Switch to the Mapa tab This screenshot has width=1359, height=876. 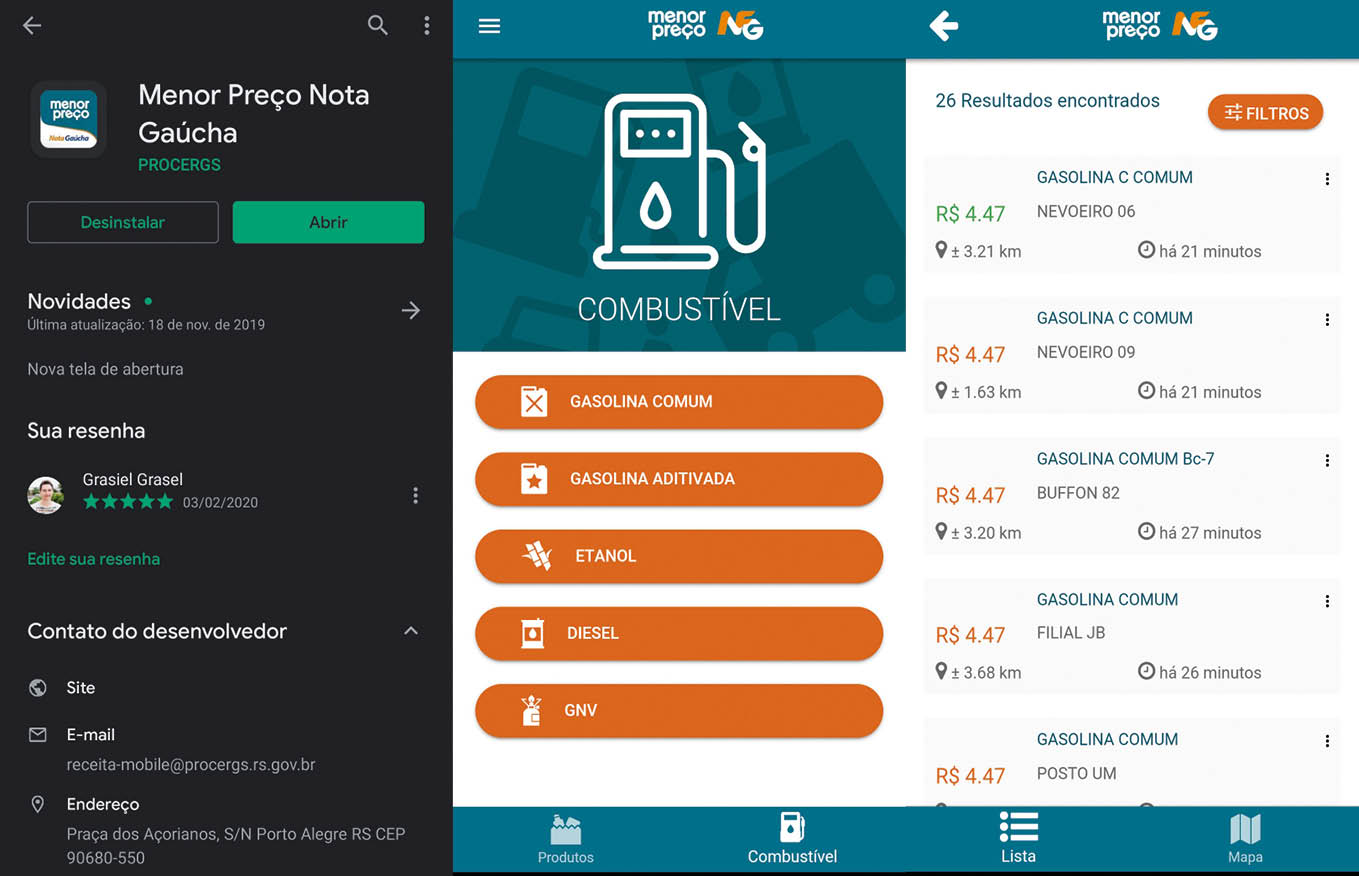click(1245, 840)
